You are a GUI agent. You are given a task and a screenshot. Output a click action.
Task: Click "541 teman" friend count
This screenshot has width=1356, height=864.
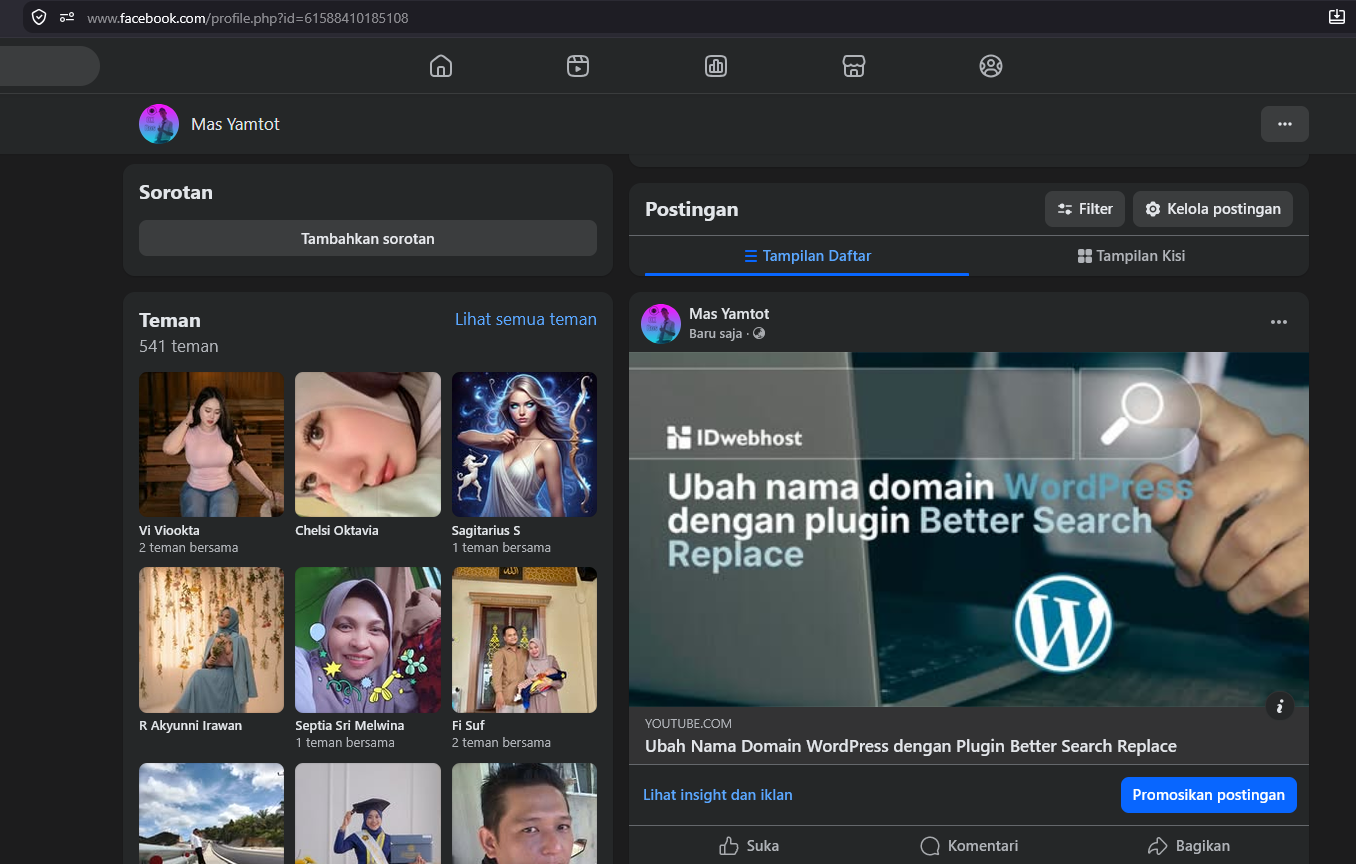(179, 347)
